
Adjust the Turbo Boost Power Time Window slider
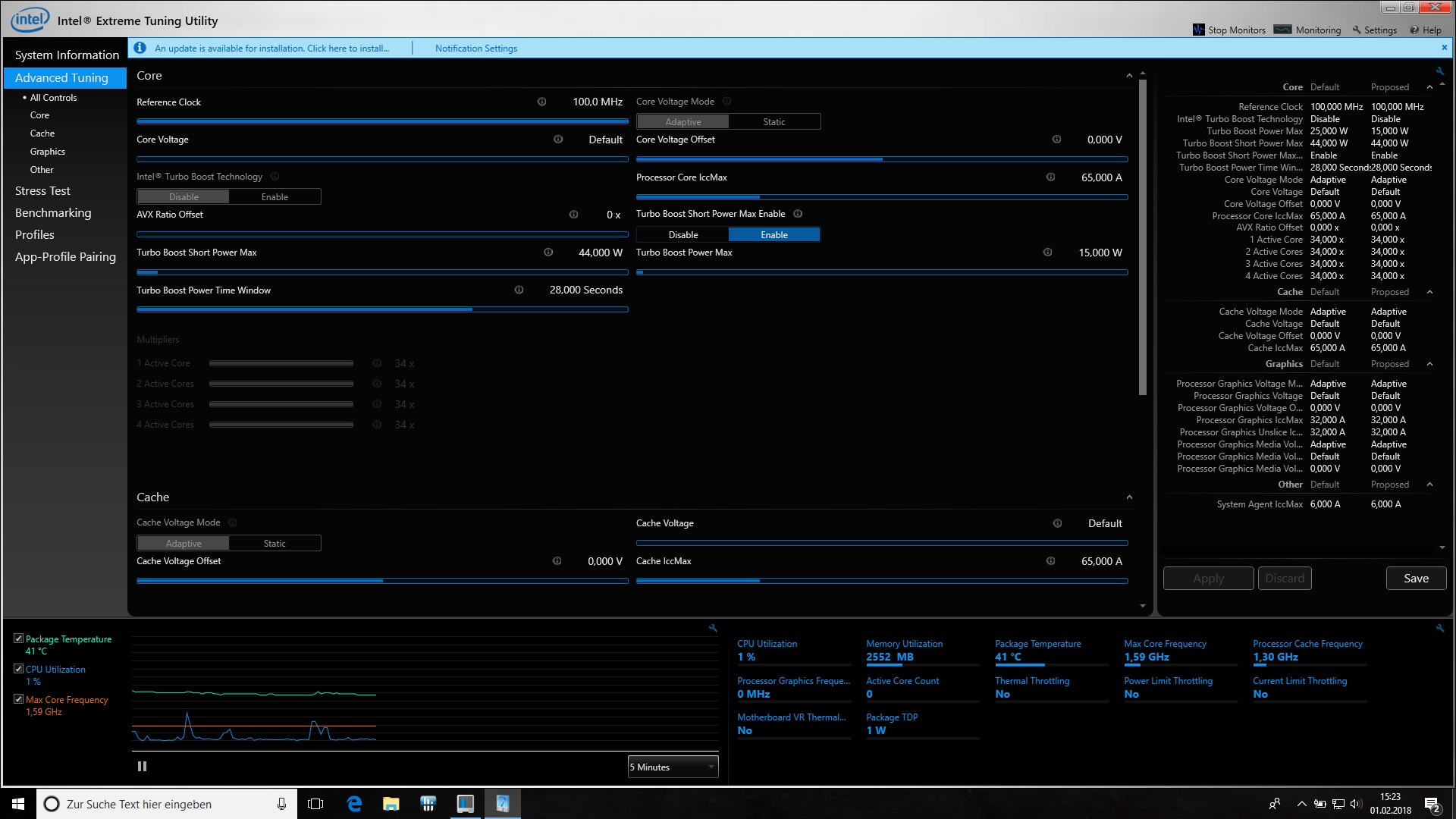pyautogui.click(x=472, y=309)
